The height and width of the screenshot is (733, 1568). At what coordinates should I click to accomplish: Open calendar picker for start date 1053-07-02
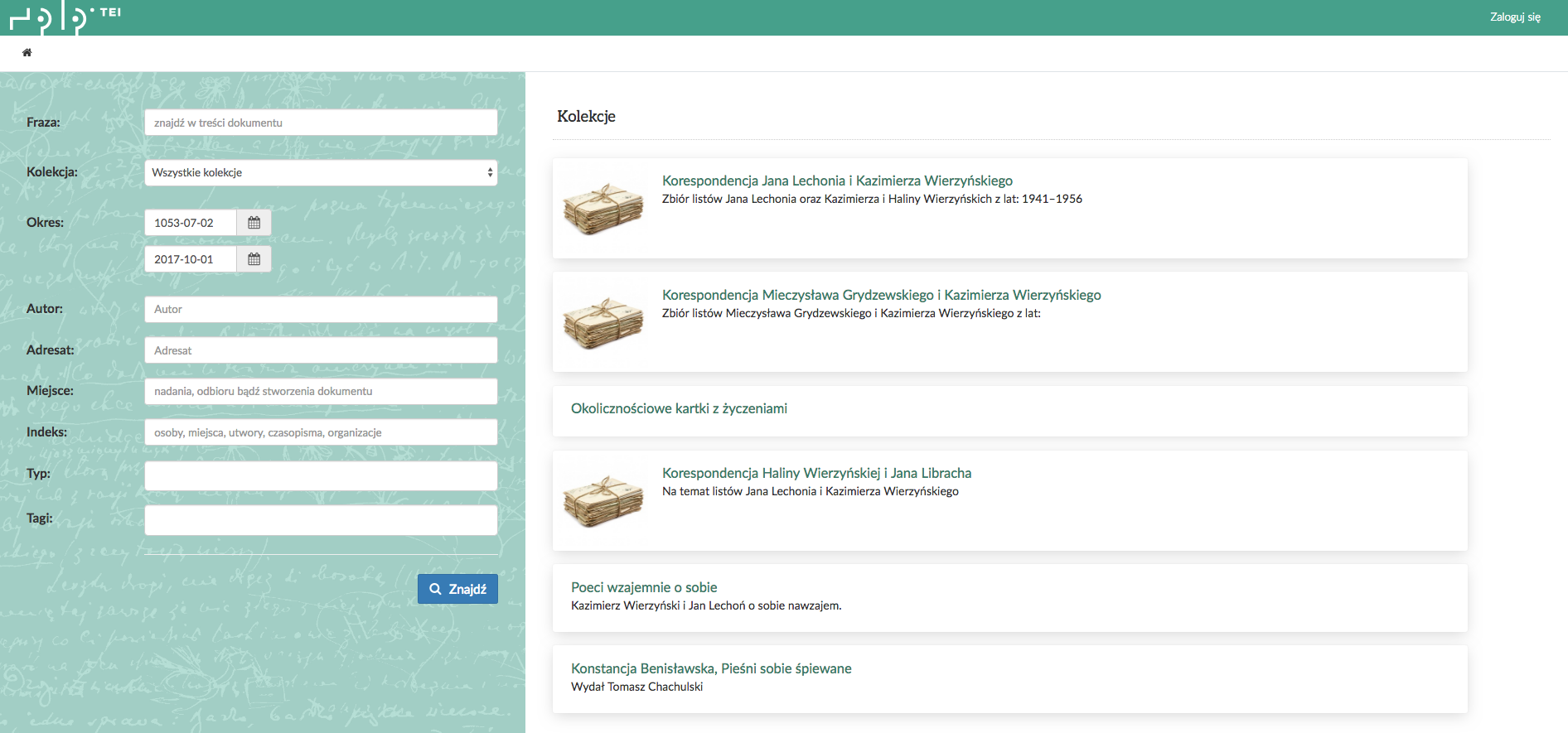coord(254,223)
